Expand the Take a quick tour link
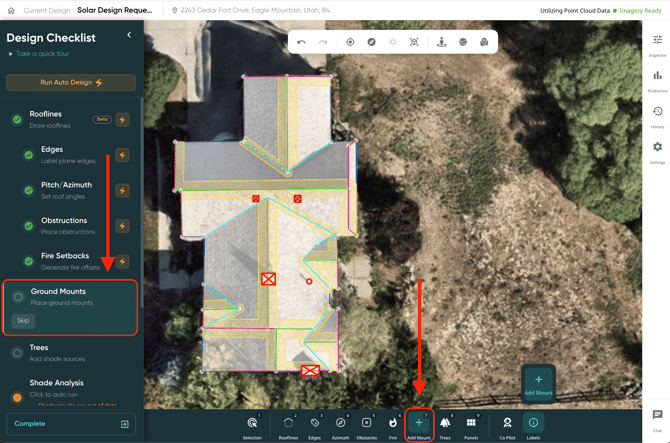This screenshot has width=670, height=443. point(42,54)
